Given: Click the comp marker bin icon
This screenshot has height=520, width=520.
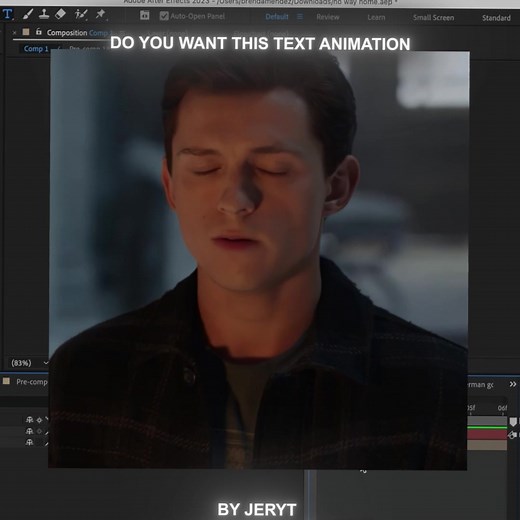Looking at the screenshot, I should point(513,422).
